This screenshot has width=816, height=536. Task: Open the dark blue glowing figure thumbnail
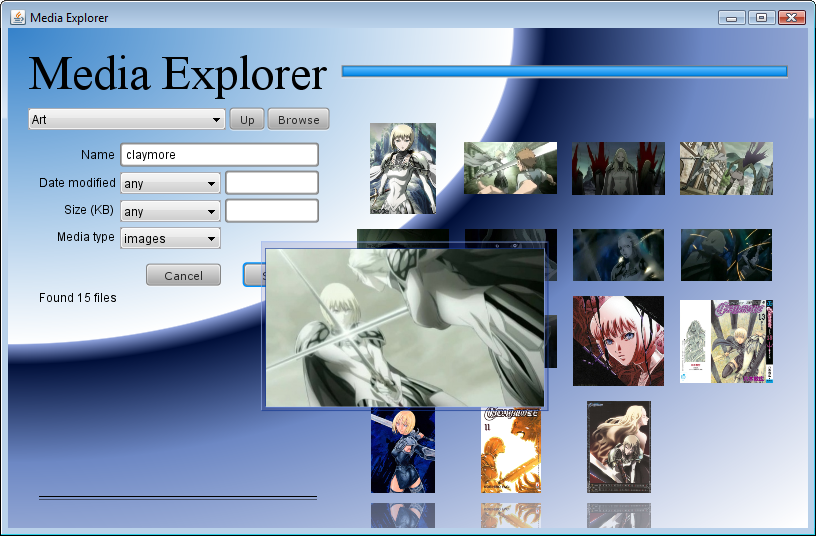tap(618, 255)
